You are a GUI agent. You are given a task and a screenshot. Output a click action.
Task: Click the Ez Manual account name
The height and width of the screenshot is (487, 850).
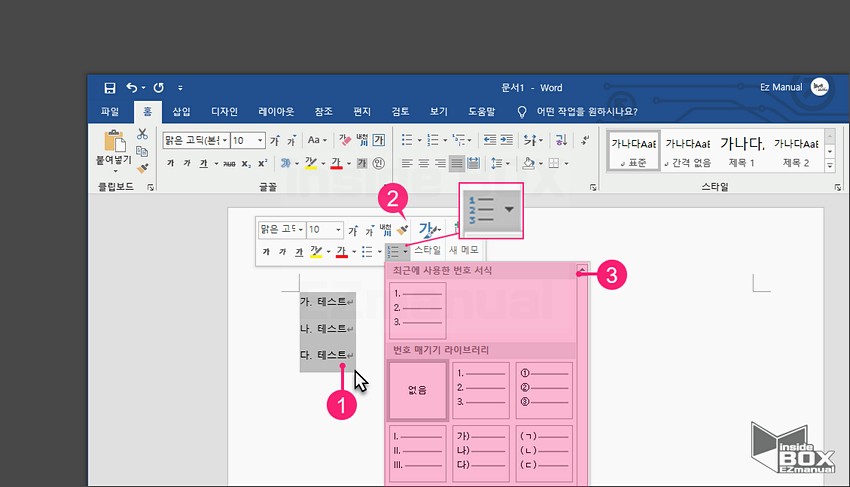coord(781,87)
